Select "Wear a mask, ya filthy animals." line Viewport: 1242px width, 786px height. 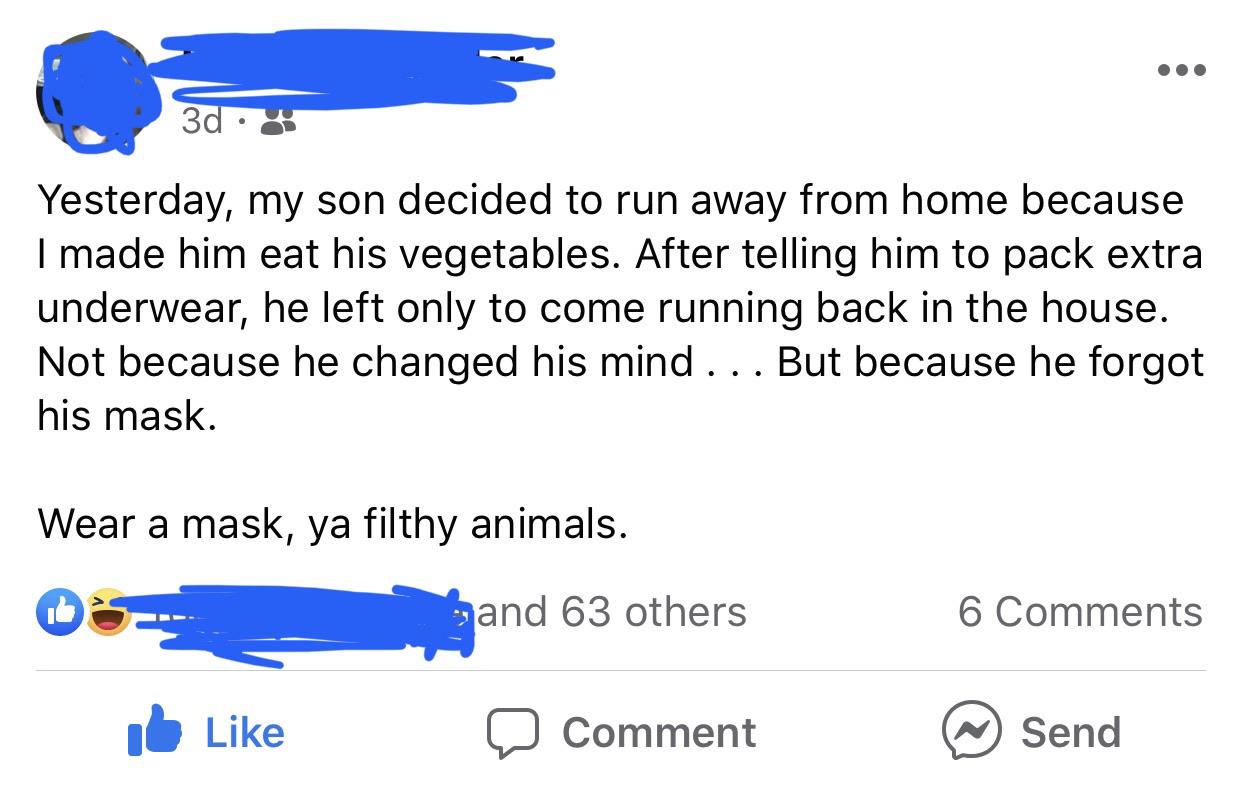(x=333, y=524)
